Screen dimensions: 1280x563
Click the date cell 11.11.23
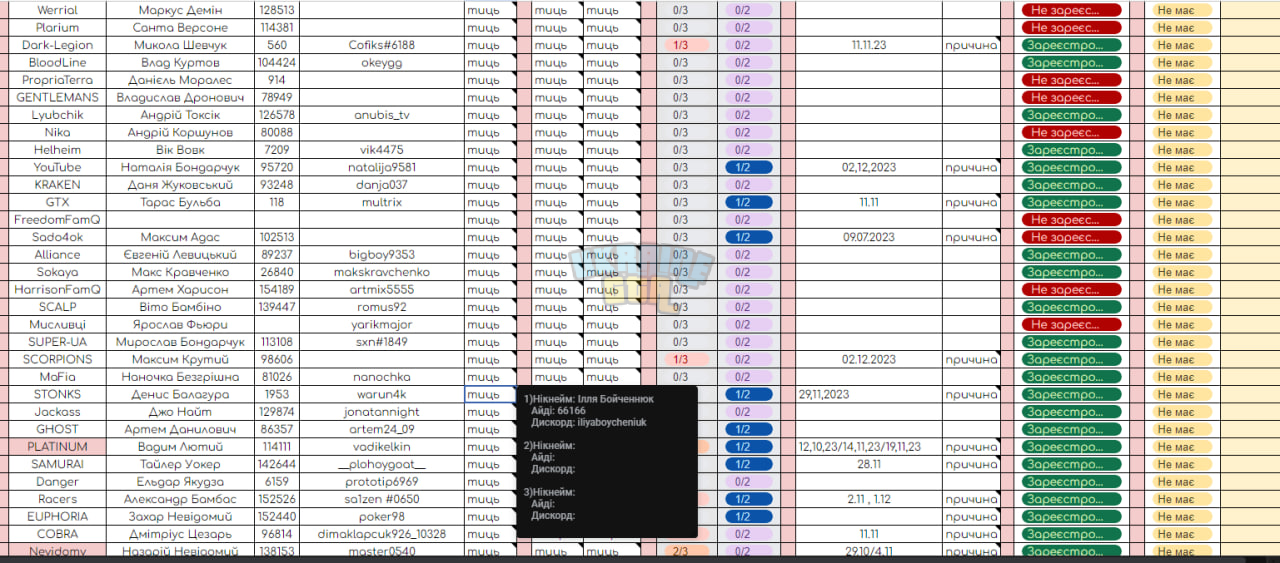[x=868, y=45]
